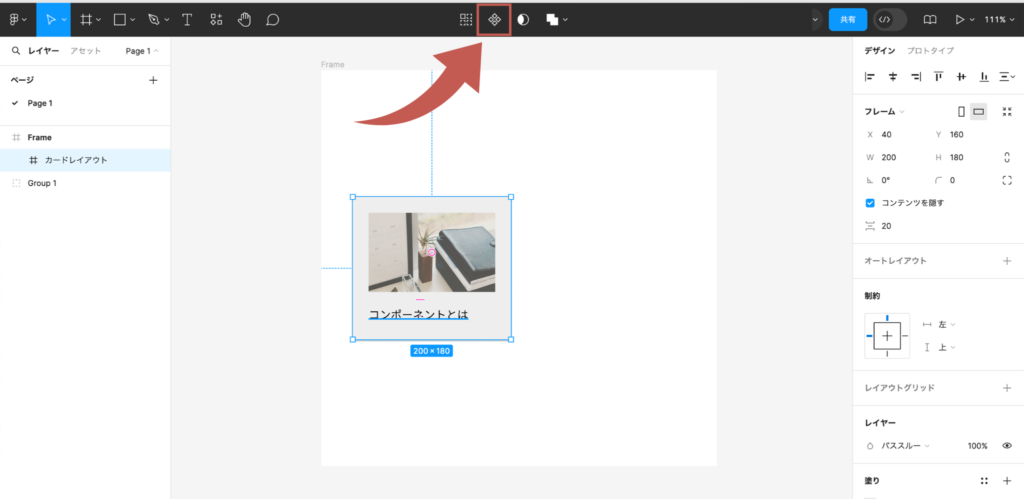Open the Move tool dropdown arrow
Viewport: 1024px width, 499px height.
pos(64,20)
